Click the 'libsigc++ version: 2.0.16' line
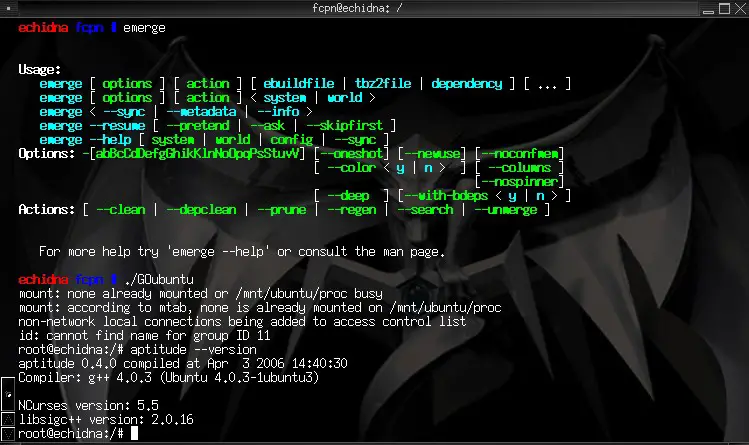This screenshot has height=445, width=749. [106, 420]
